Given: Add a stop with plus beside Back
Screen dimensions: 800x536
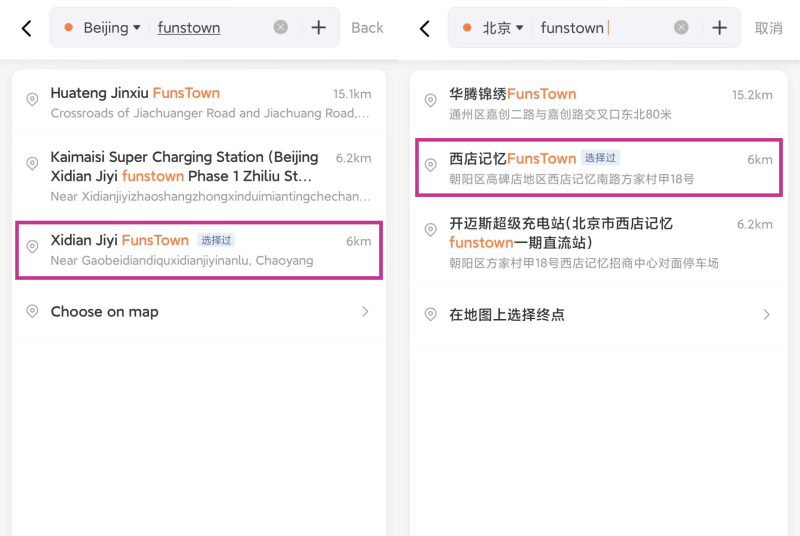Looking at the screenshot, I should (x=318, y=28).
